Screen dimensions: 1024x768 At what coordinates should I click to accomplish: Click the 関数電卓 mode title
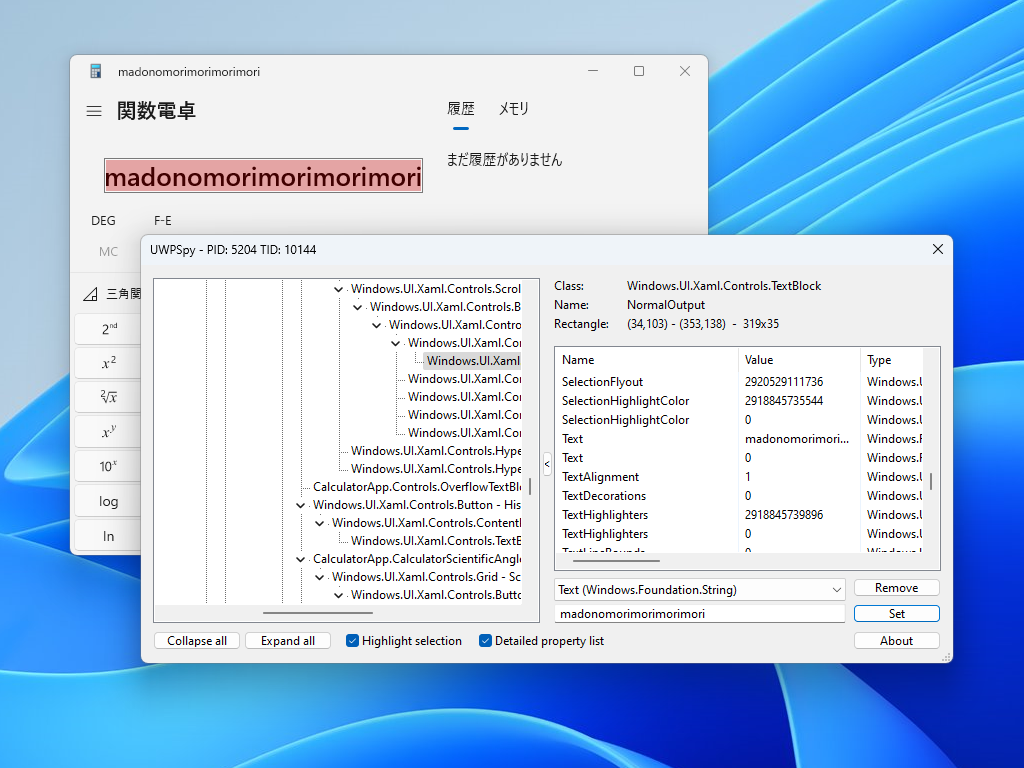(156, 110)
